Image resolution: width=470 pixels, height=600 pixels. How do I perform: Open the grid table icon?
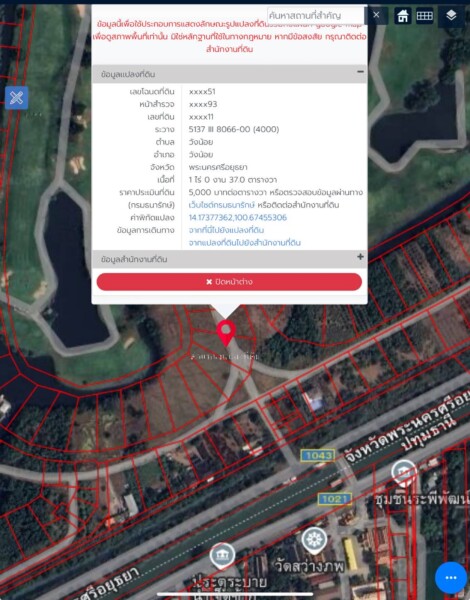pos(424,16)
